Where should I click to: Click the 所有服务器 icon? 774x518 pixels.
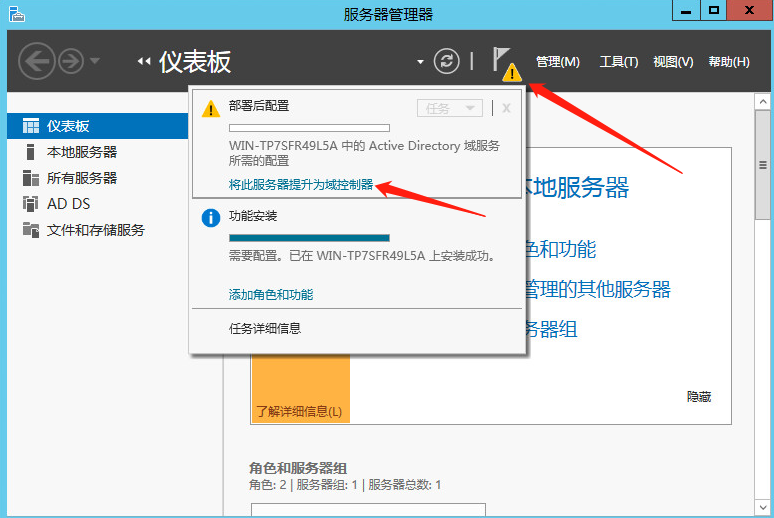click(31, 178)
